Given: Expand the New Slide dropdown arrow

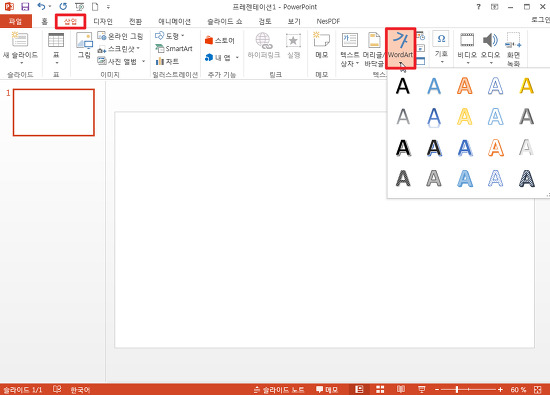Looking at the screenshot, I should coord(21,63).
